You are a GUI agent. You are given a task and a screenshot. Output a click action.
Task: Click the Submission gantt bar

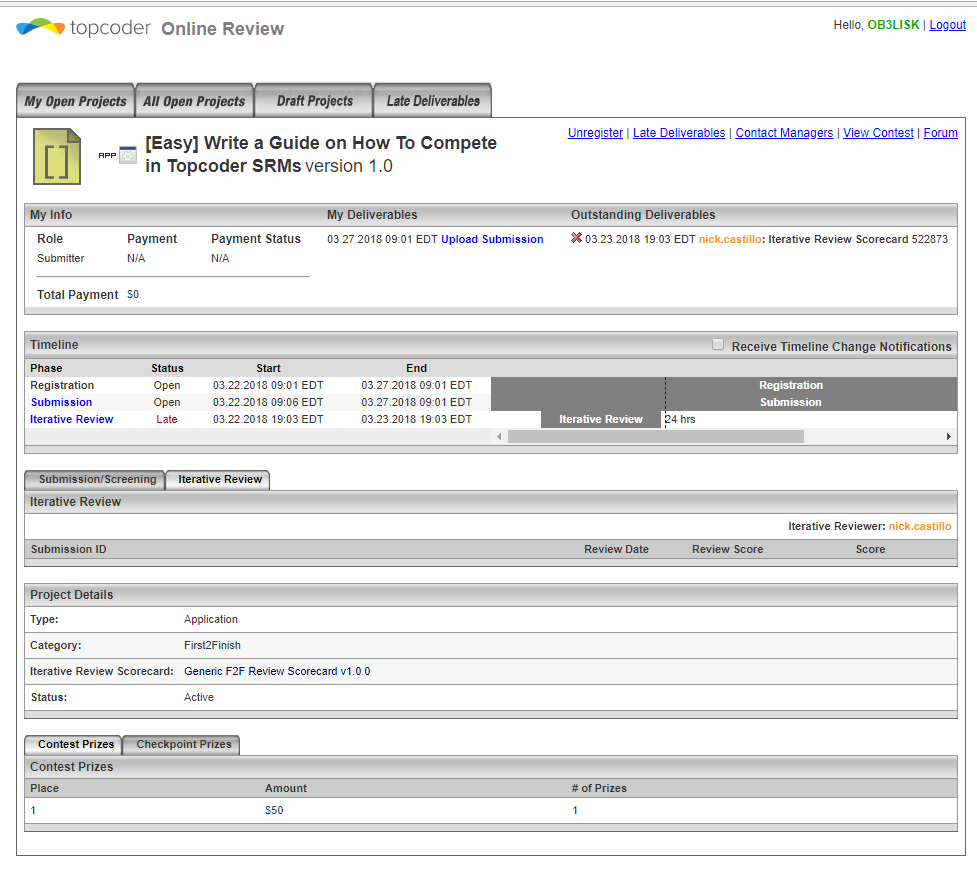click(x=724, y=402)
